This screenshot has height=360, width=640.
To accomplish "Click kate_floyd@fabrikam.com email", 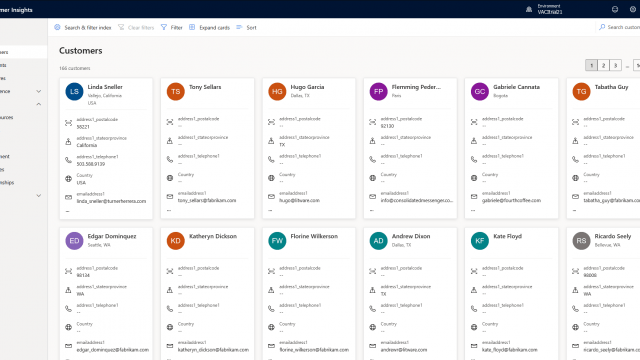I will coord(510,350).
